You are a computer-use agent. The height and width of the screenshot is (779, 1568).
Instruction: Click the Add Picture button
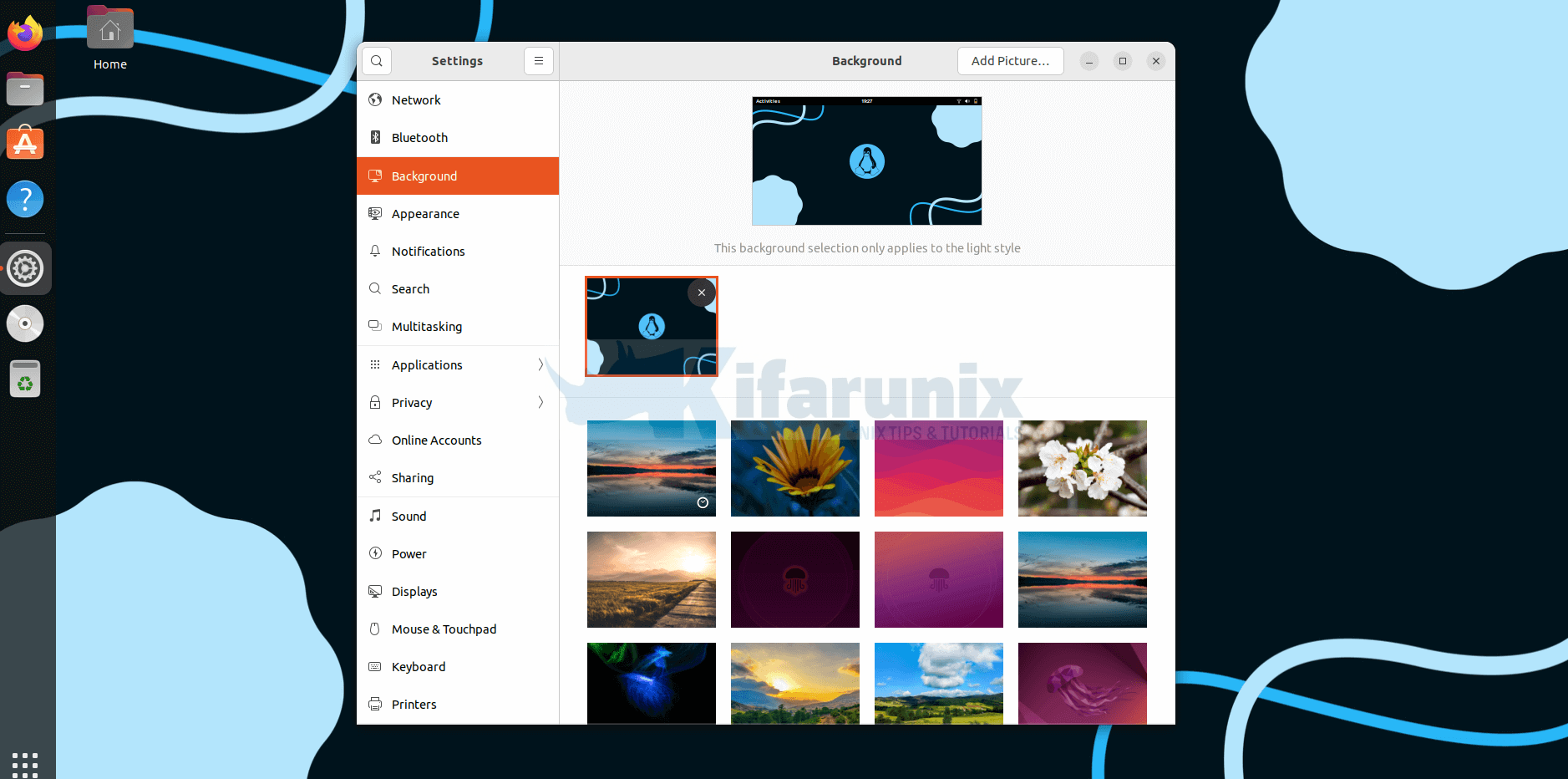click(1010, 60)
